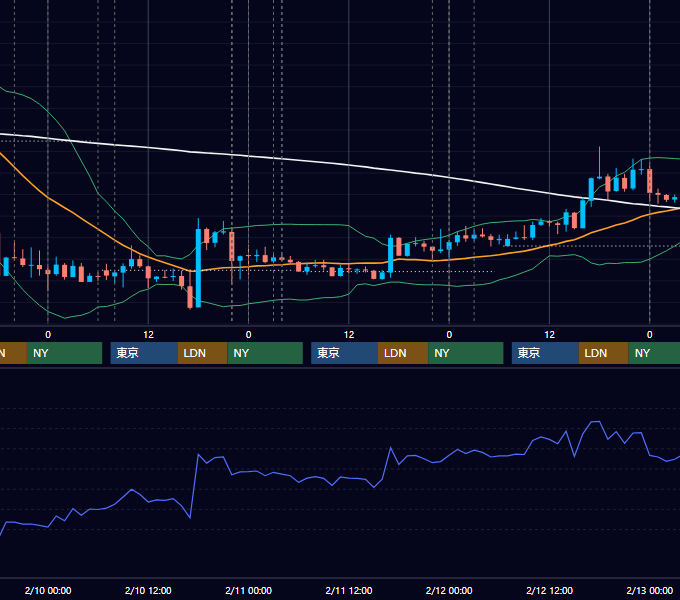Select the white long-term moving average line

[x=349, y=165]
